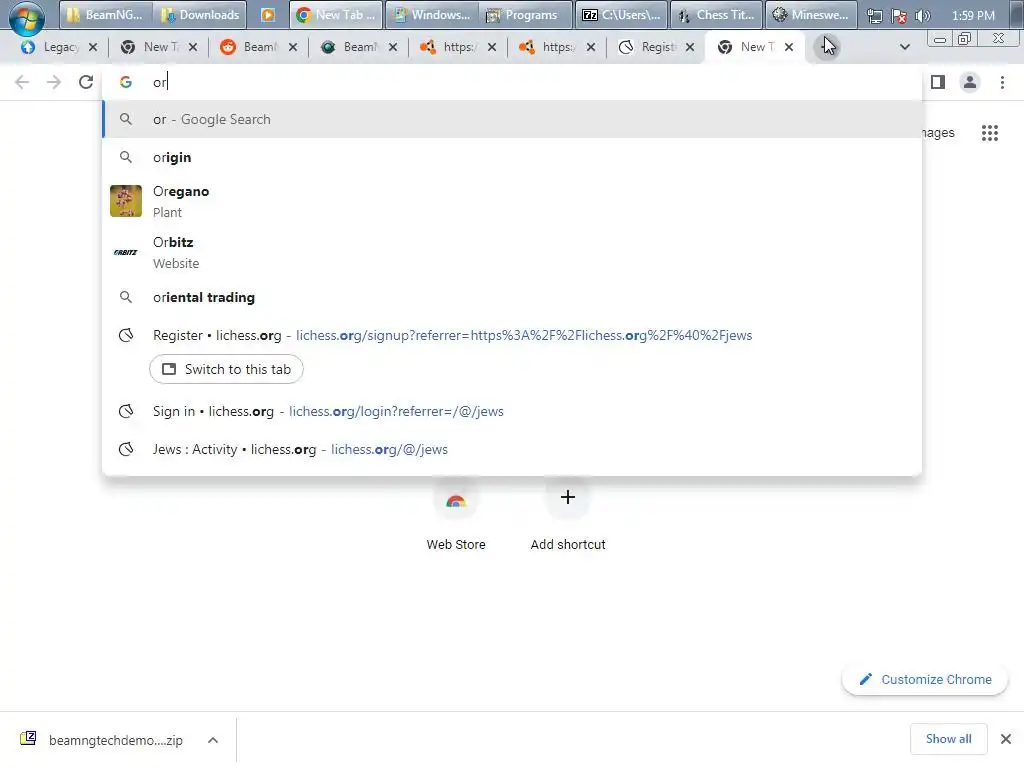1024x768 pixels.
Task: Select the 'origin' suggestion
Action: coord(512,157)
